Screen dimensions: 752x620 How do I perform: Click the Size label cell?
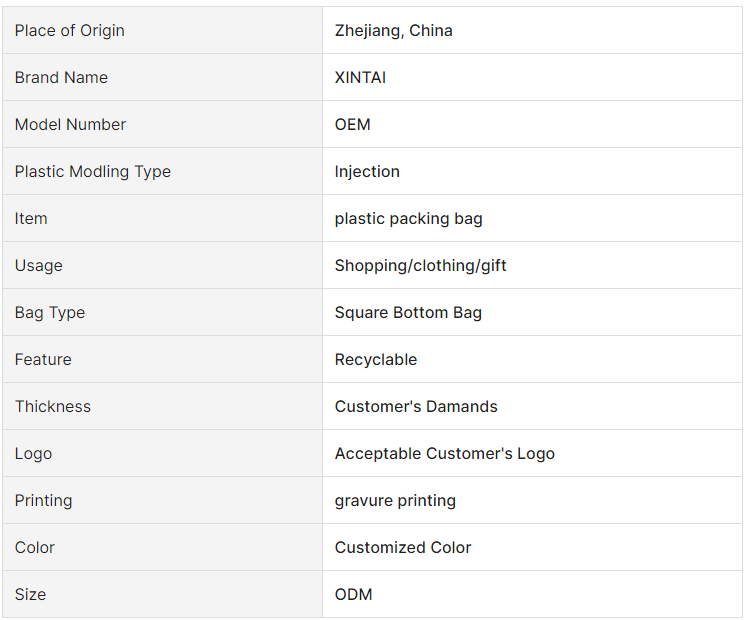click(163, 594)
